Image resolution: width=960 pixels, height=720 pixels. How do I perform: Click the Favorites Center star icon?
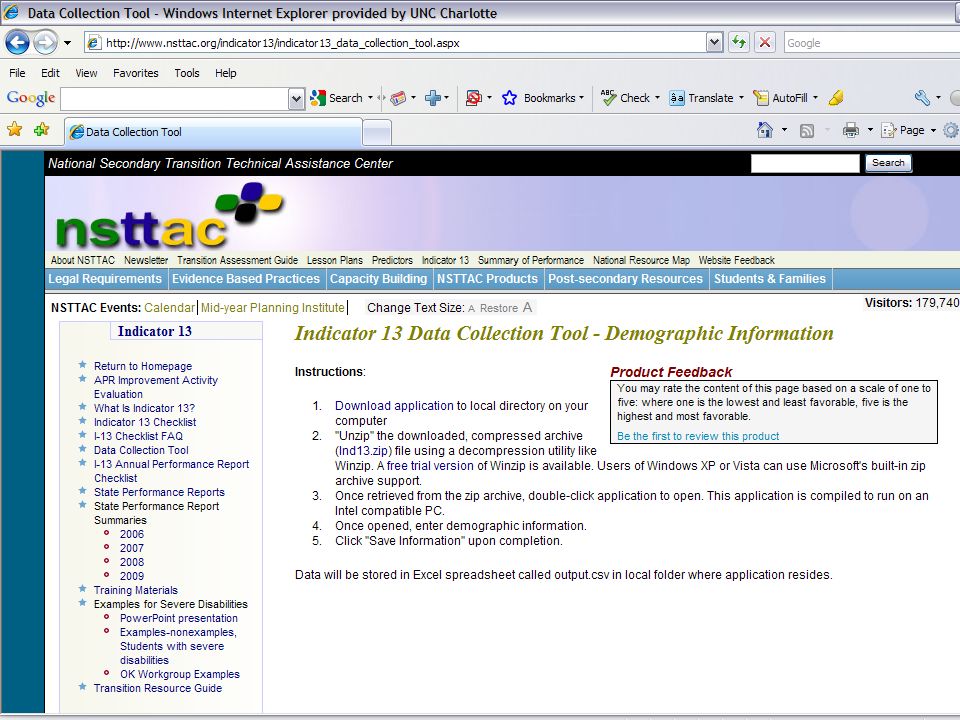pos(15,129)
